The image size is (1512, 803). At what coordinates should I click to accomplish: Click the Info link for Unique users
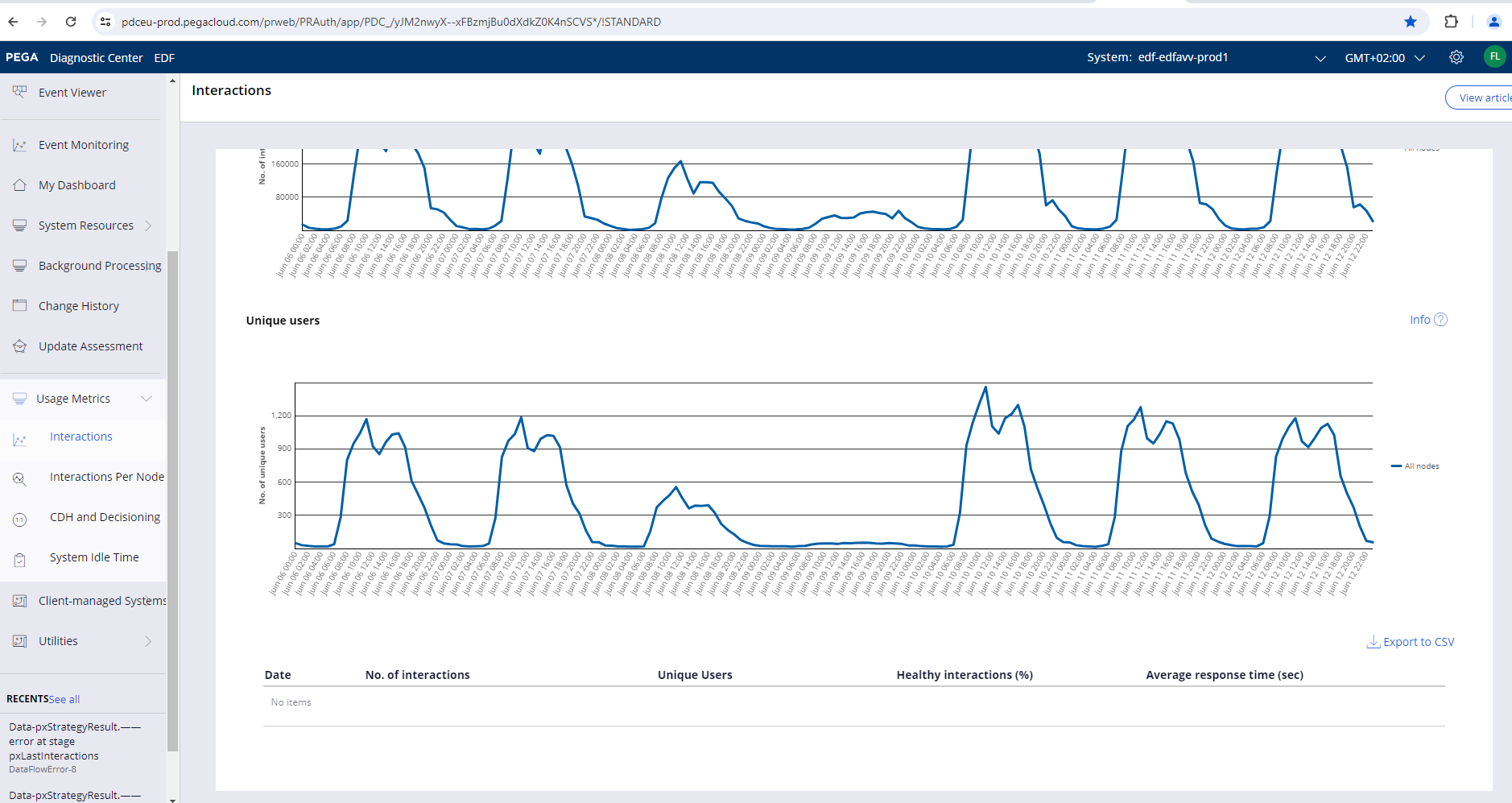point(1420,320)
